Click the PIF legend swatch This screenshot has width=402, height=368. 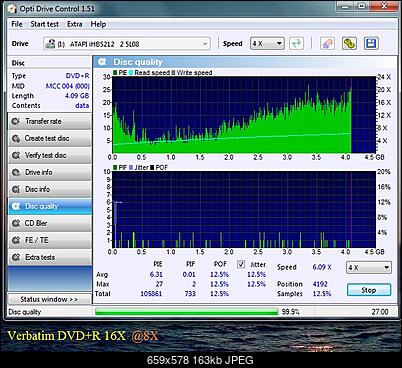(115, 167)
